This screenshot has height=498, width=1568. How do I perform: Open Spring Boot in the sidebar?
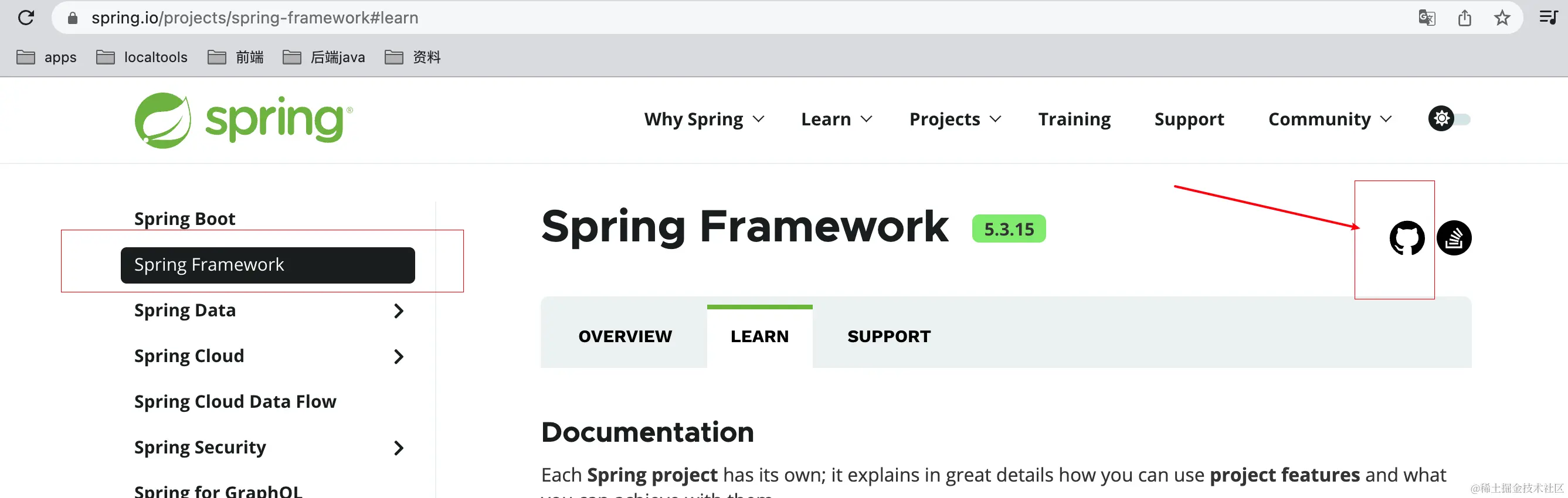[185, 219]
